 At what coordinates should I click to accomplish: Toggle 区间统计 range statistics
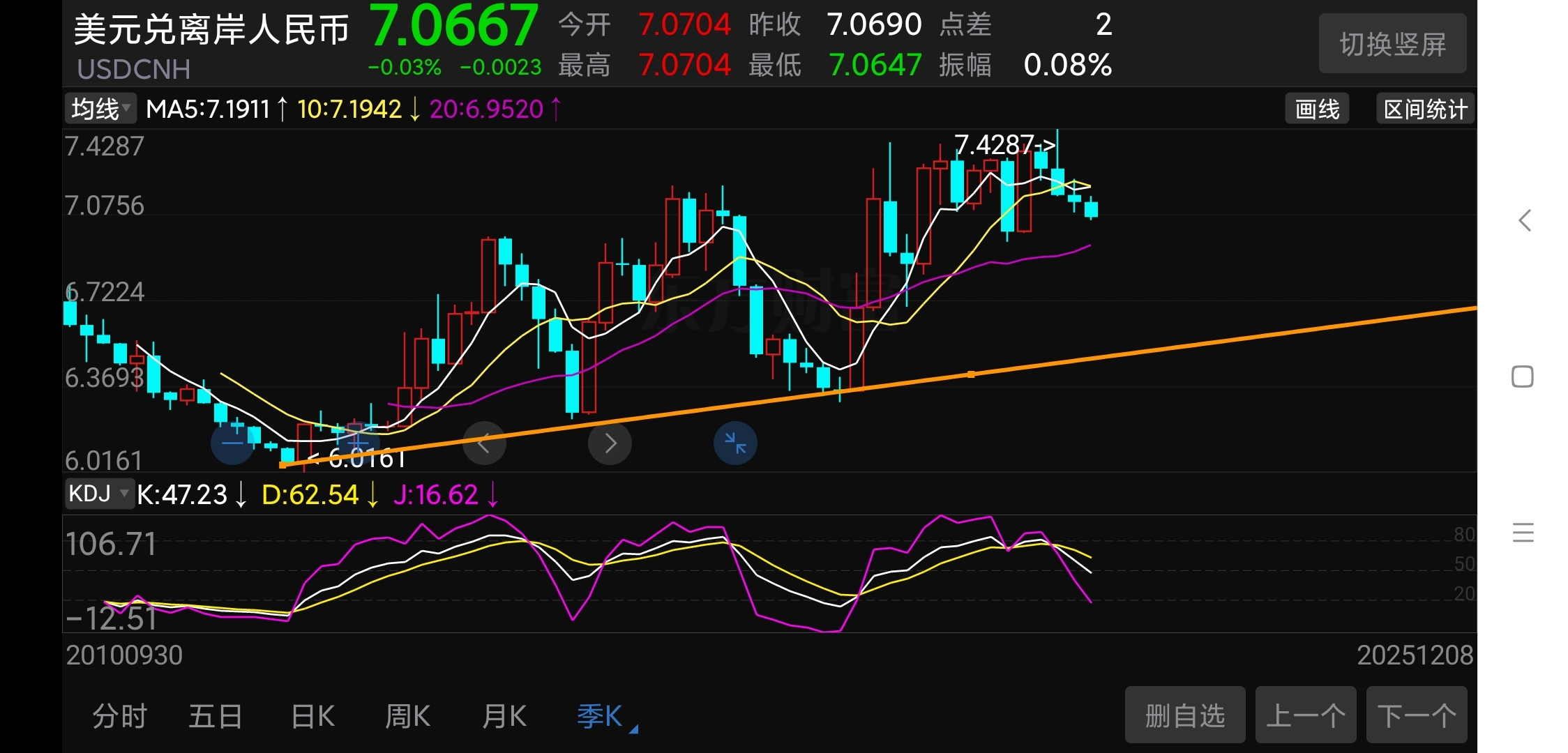(1425, 109)
